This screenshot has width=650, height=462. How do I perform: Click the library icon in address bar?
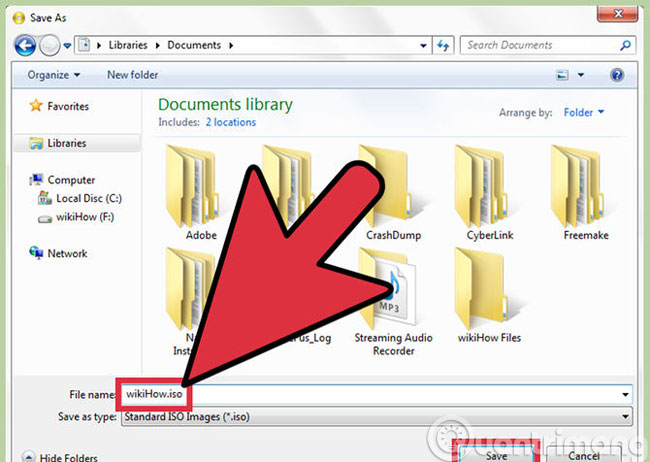(84, 45)
